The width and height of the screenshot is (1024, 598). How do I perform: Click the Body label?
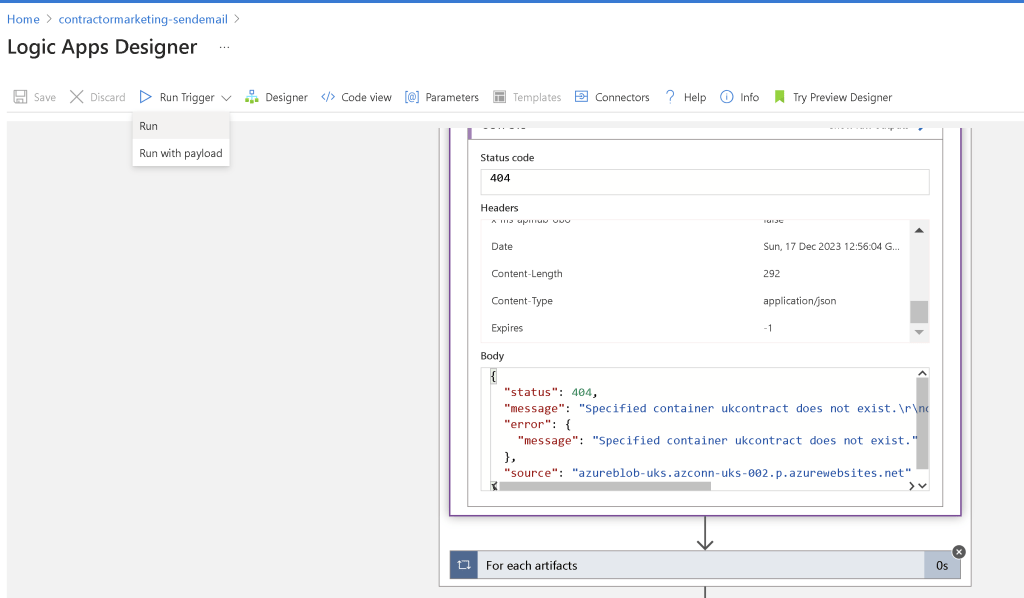click(x=492, y=356)
